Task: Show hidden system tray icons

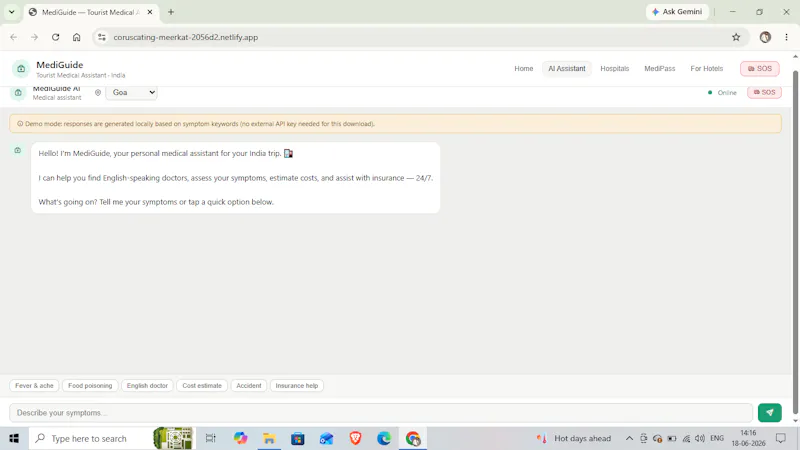Action: point(629,438)
